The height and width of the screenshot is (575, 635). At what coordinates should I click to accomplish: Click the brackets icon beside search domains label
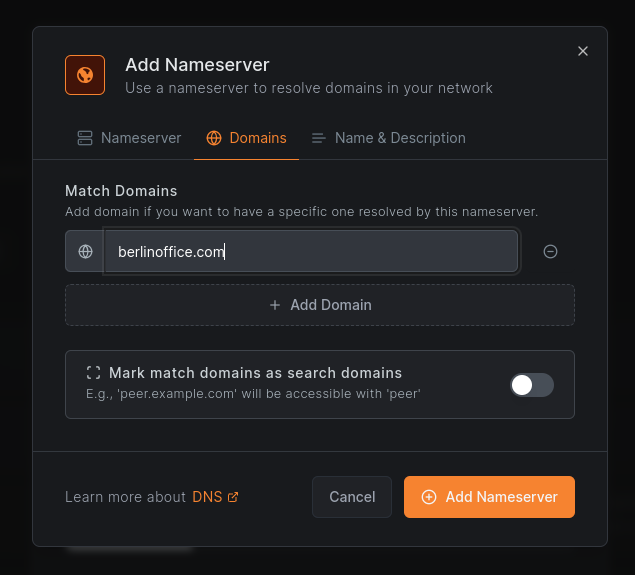pos(93,372)
